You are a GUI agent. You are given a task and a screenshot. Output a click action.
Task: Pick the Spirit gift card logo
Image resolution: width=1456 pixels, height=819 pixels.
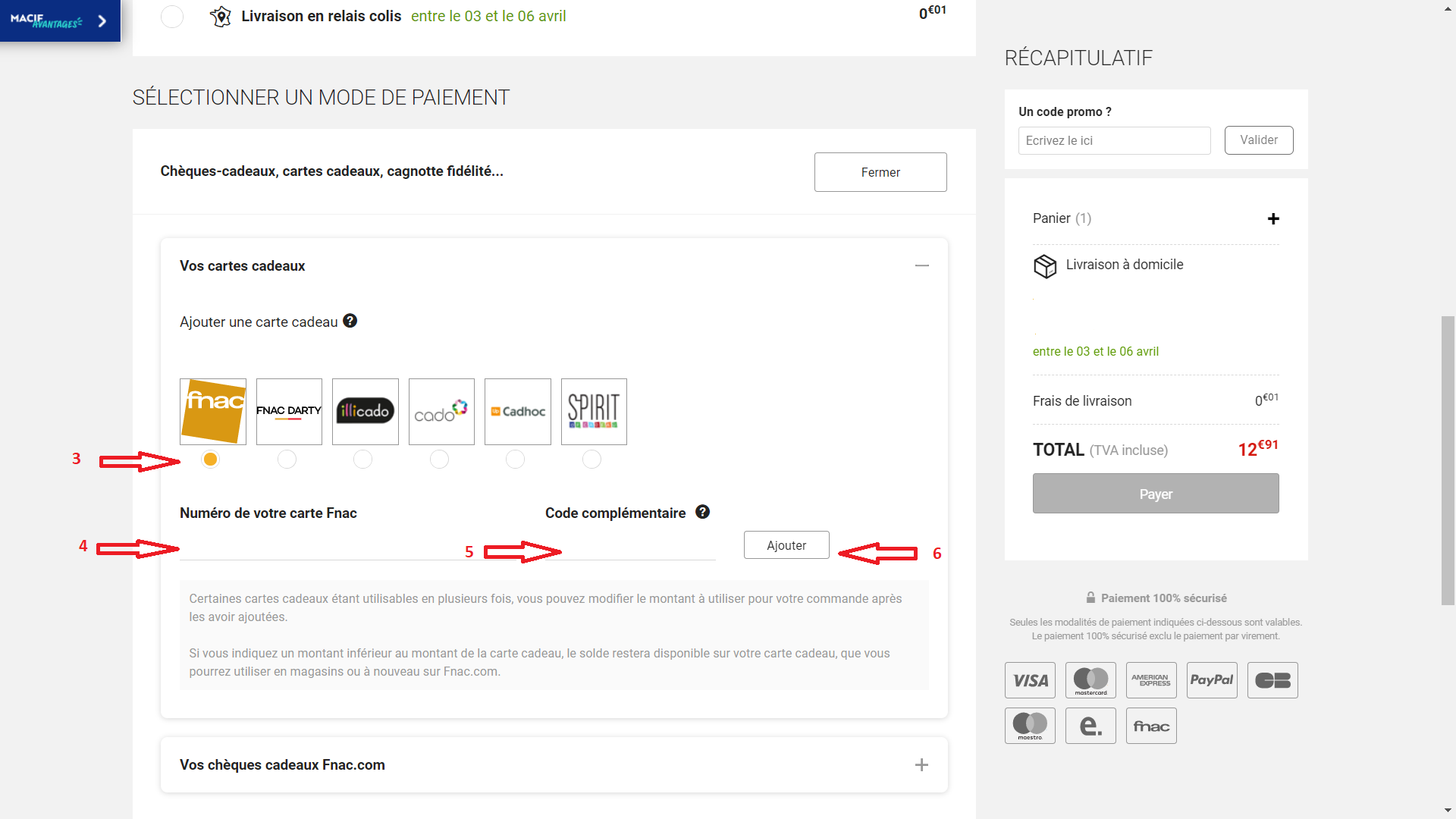tap(594, 412)
